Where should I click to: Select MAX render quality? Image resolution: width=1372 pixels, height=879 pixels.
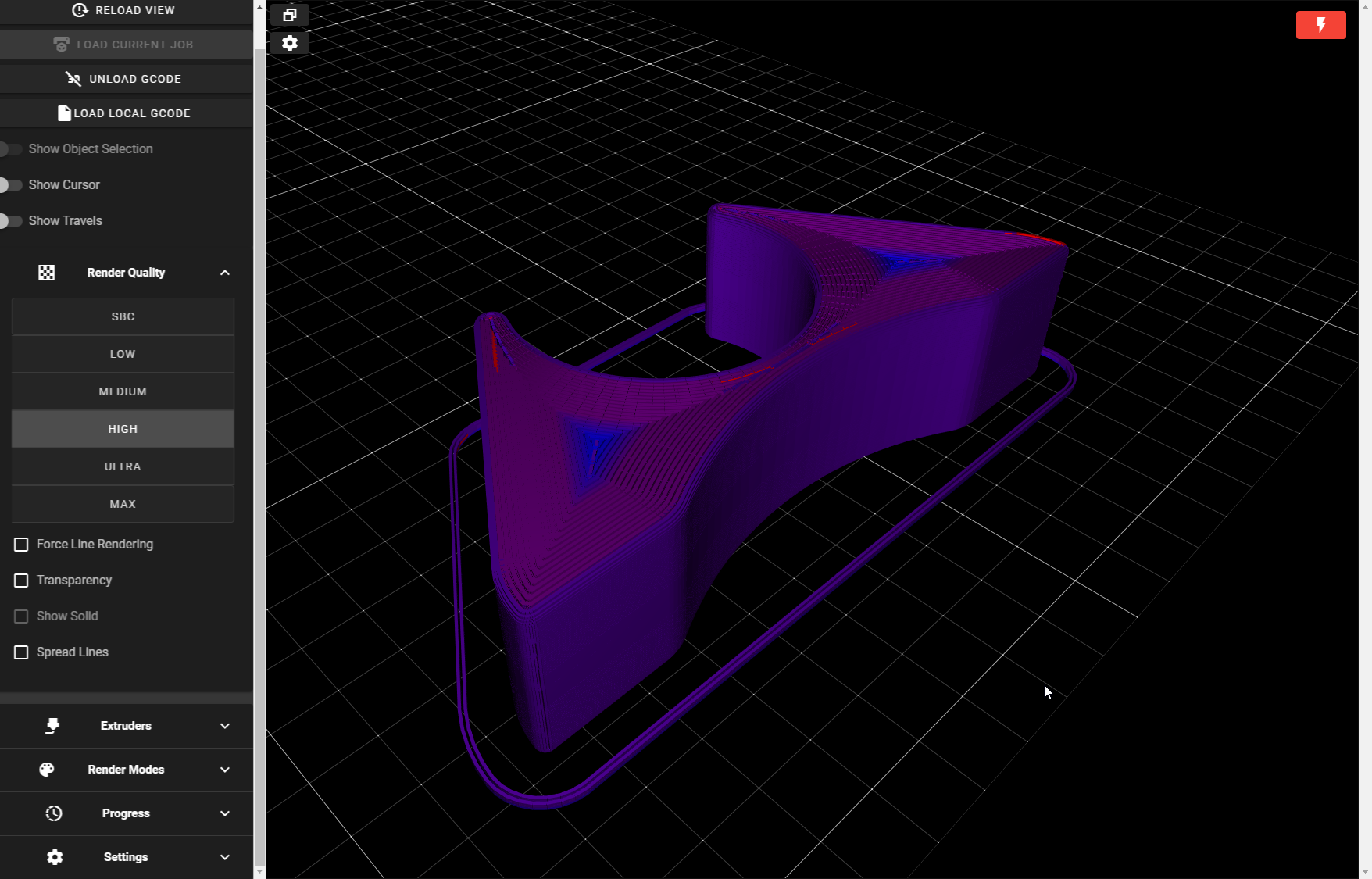[123, 504]
